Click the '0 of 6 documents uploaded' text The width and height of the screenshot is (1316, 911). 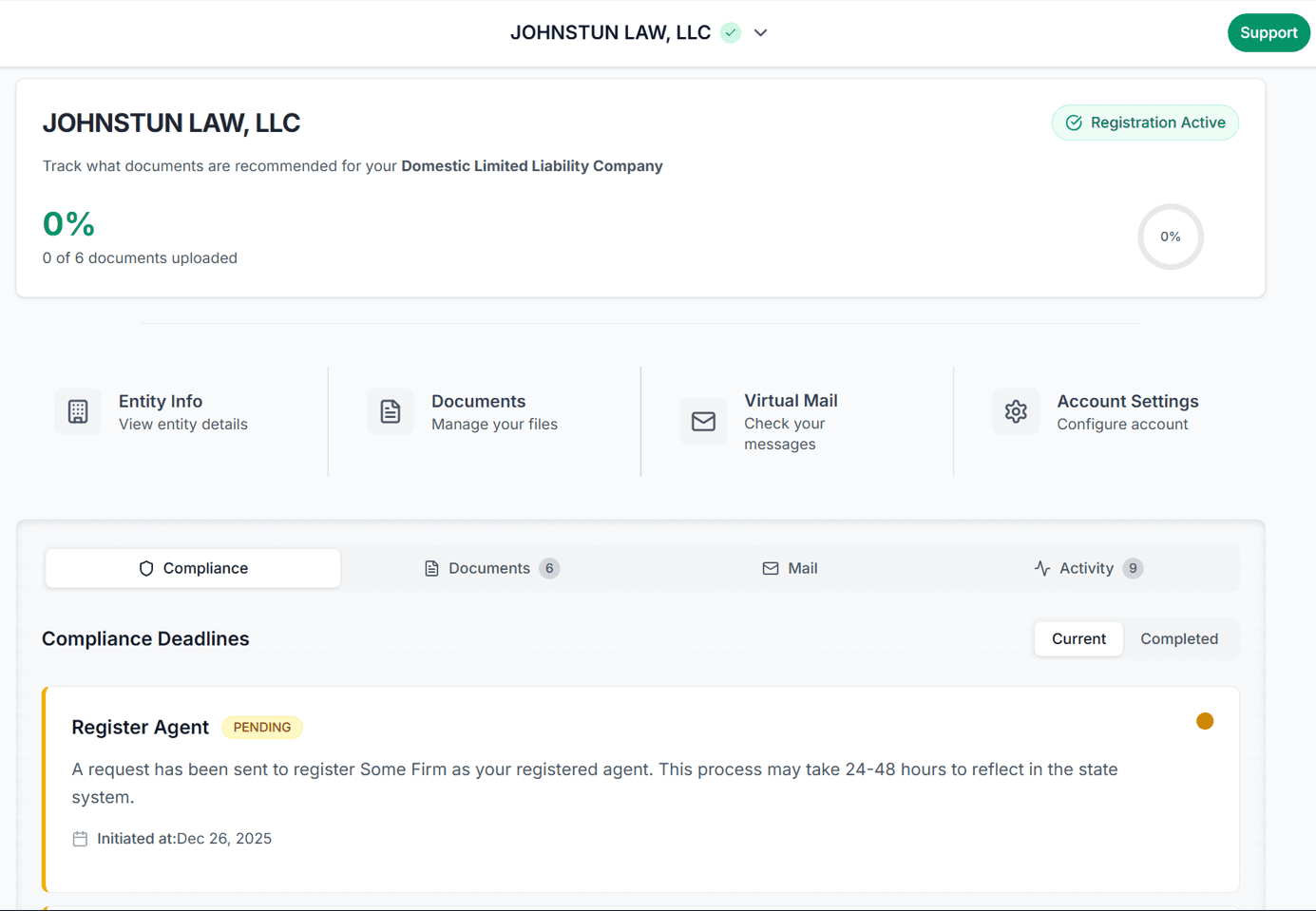(140, 258)
